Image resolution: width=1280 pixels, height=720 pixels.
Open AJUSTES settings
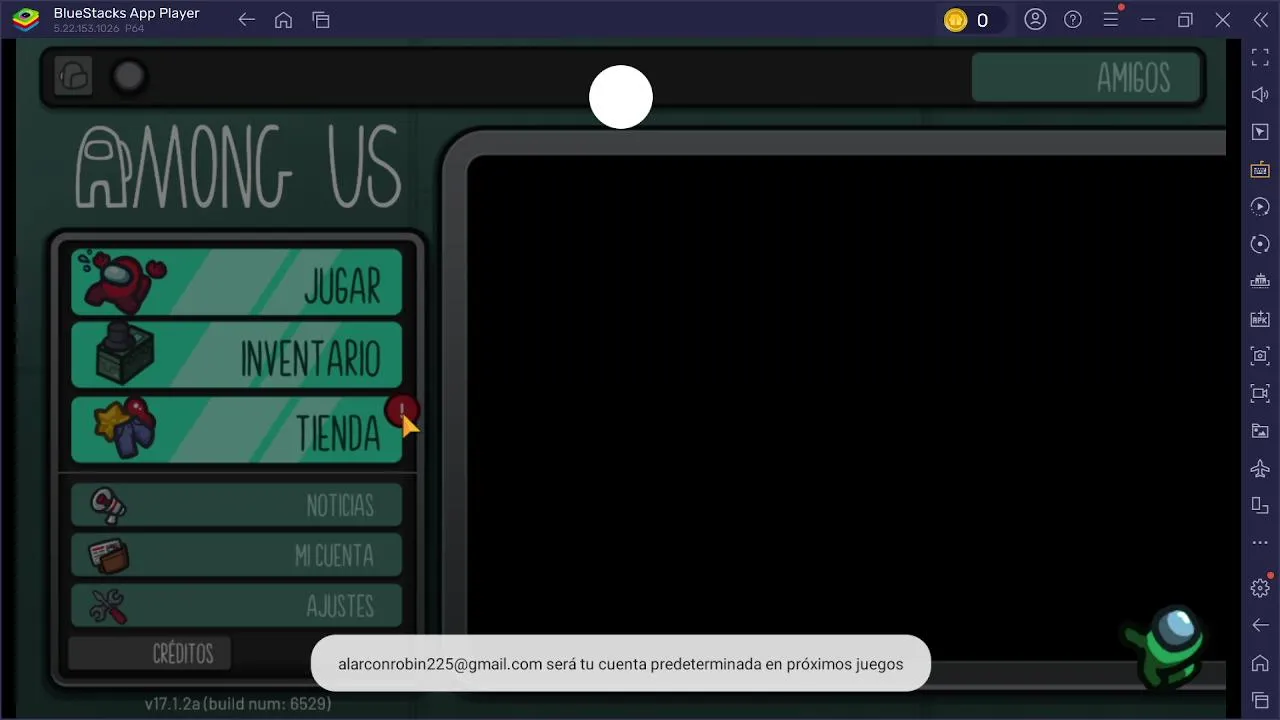tap(236, 605)
